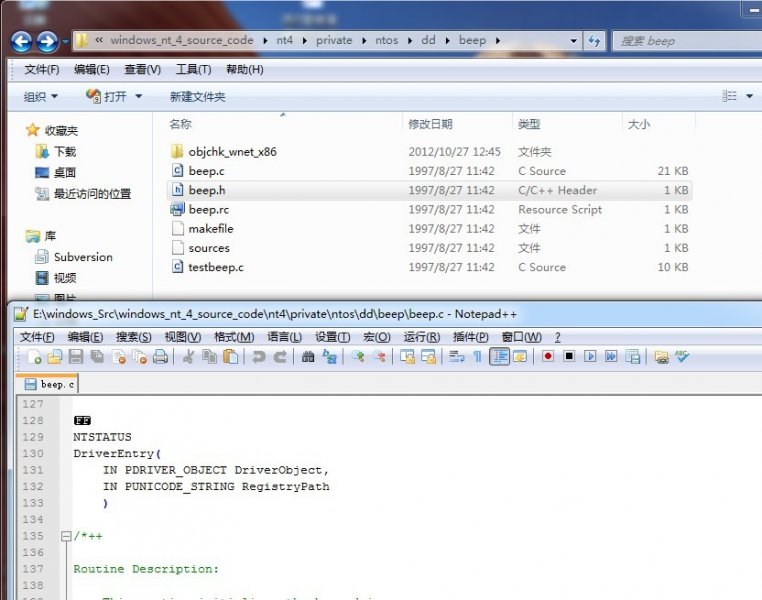
Task: Toggle synchronized vertical scrolling
Action: pyautogui.click(x=407, y=357)
